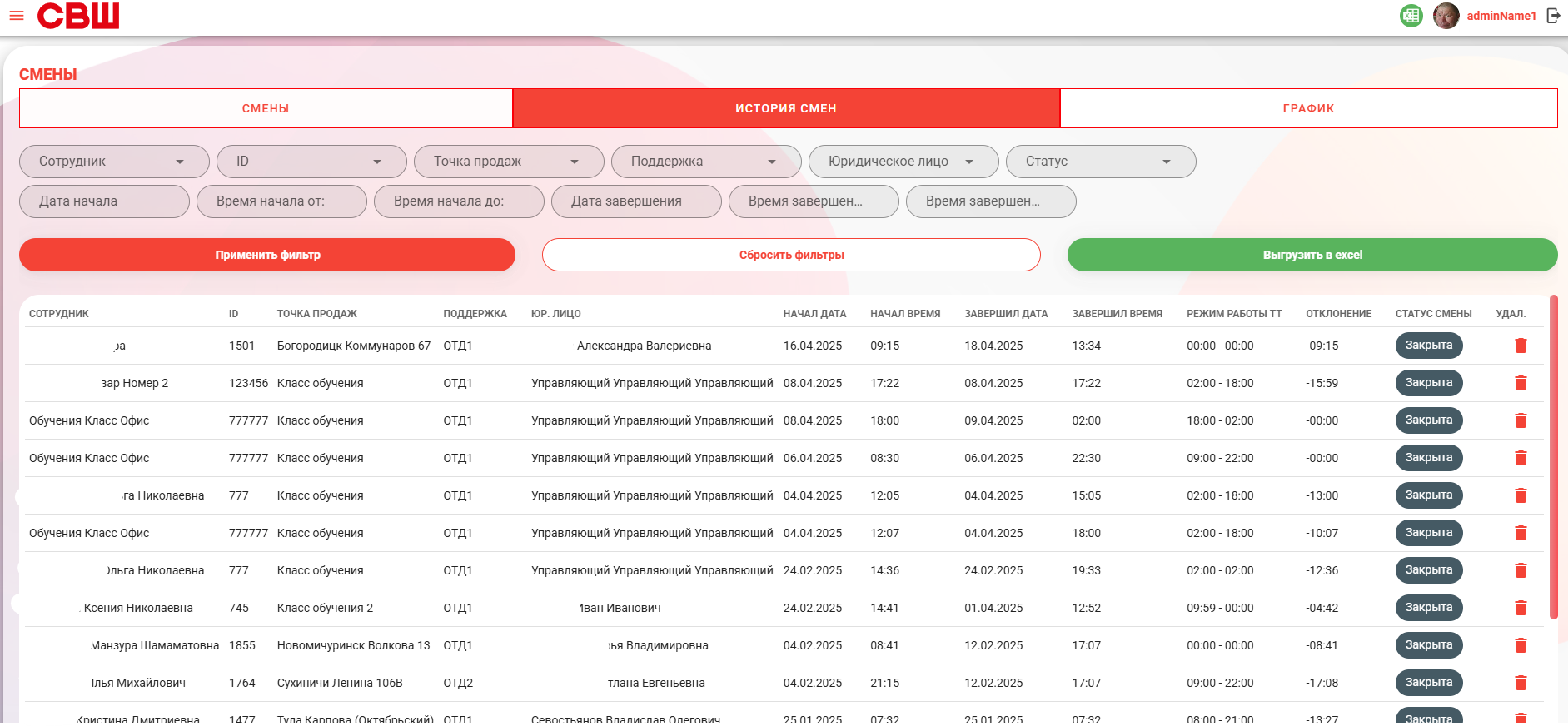Click the Применить фильтр button
The height and width of the screenshot is (726, 1568).
coord(267,255)
